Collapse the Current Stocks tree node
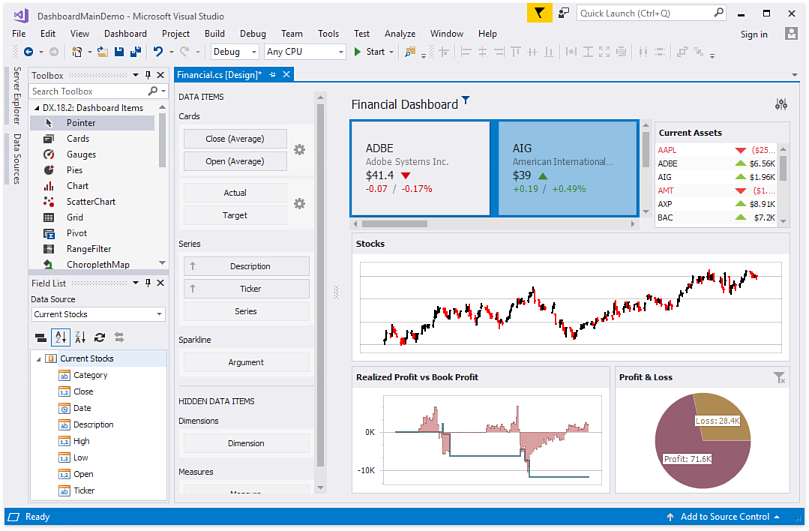This screenshot has width=809, height=531. [38, 359]
